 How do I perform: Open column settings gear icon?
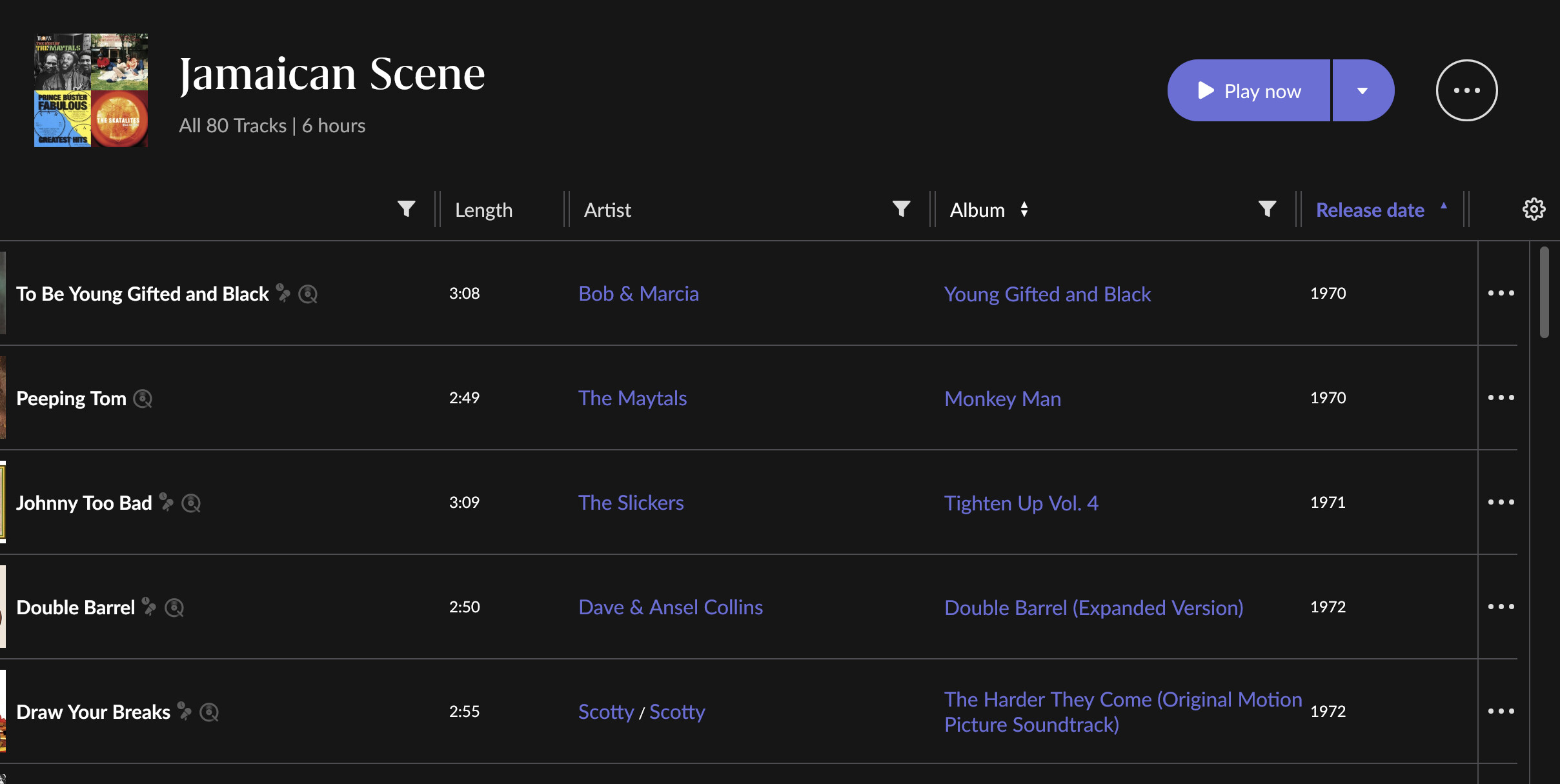pyautogui.click(x=1534, y=209)
